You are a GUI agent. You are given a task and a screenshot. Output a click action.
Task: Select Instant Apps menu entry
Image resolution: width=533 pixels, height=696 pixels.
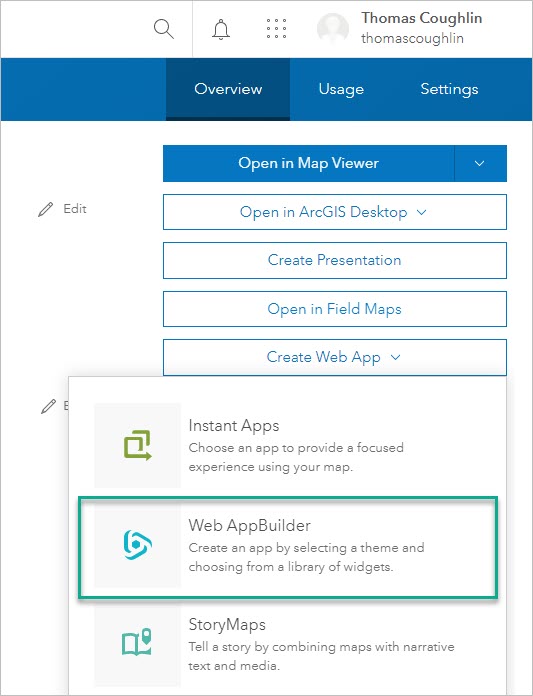288,445
